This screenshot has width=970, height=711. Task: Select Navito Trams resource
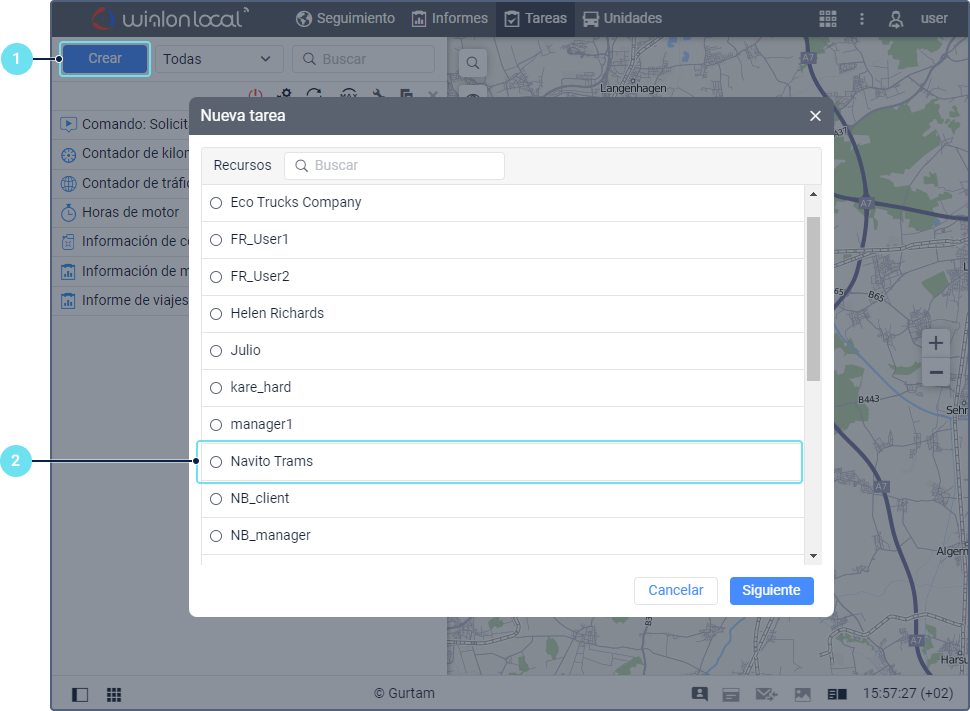pyautogui.click(x=502, y=462)
